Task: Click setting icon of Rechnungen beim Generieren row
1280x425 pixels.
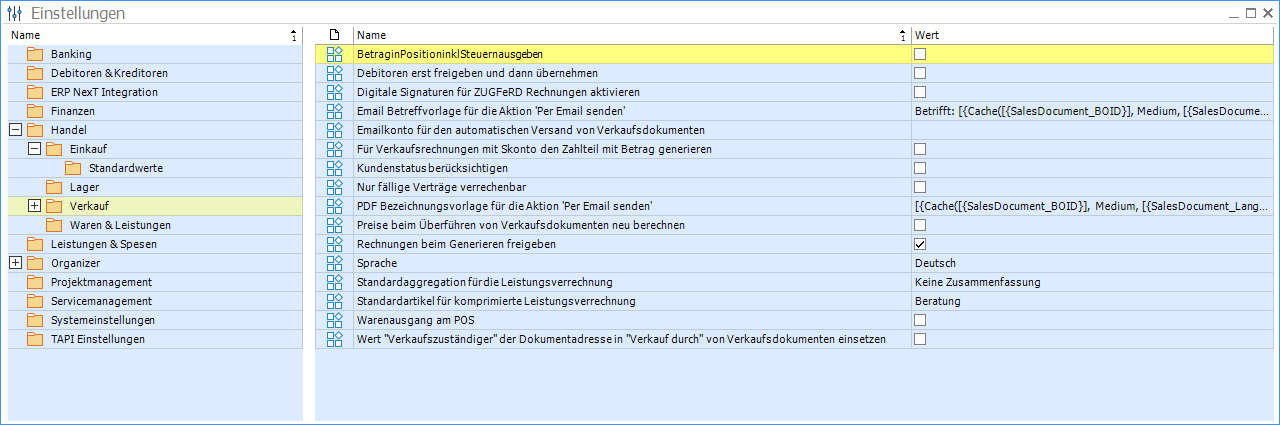Action: [x=335, y=244]
